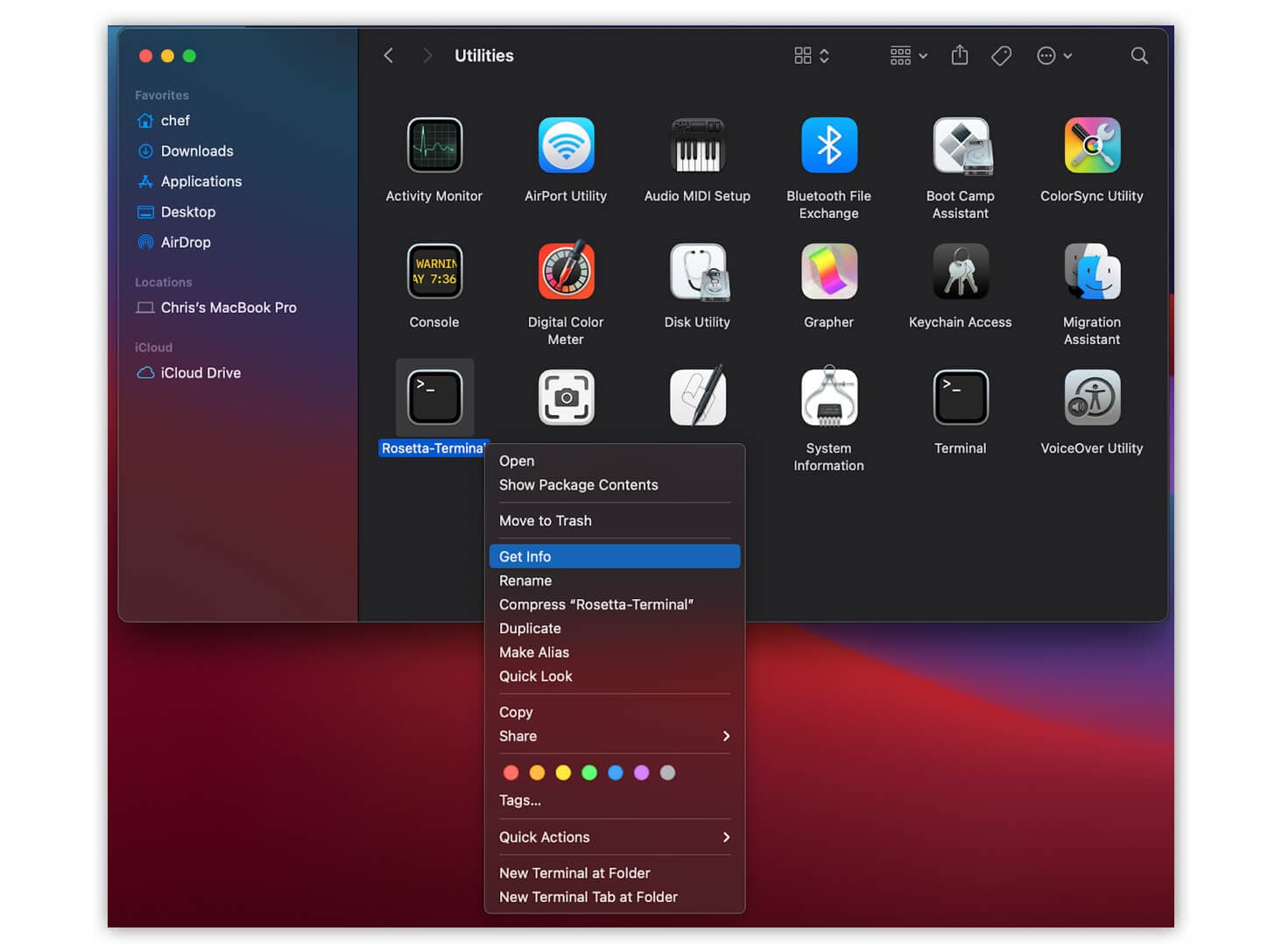
Task: Expand the Quick Actions submenu arrow
Action: (x=726, y=837)
